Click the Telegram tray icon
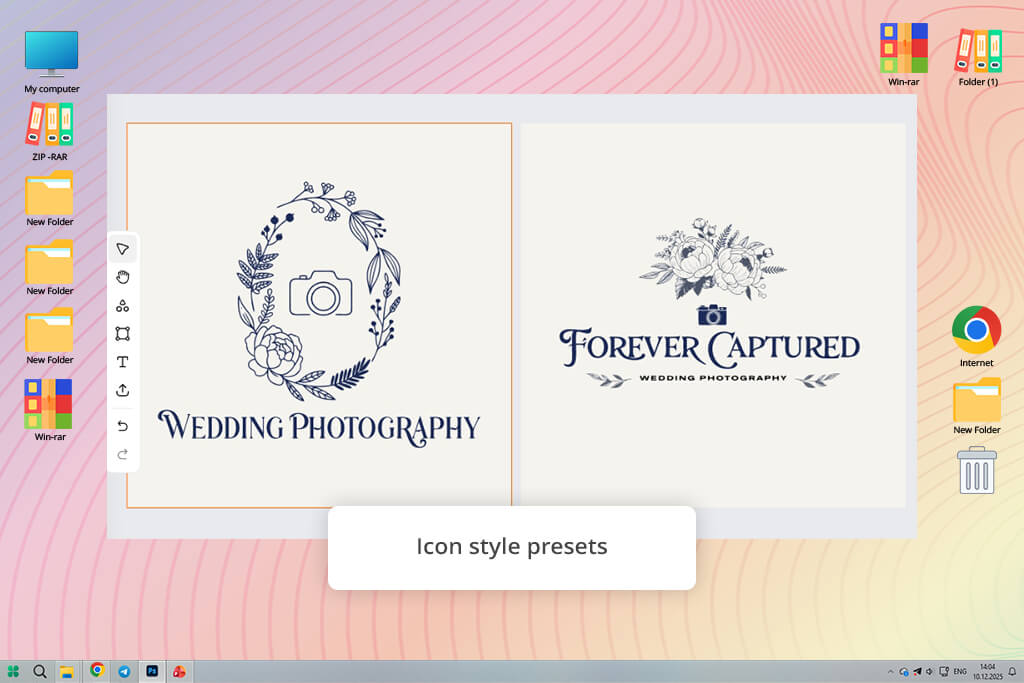 (917, 672)
